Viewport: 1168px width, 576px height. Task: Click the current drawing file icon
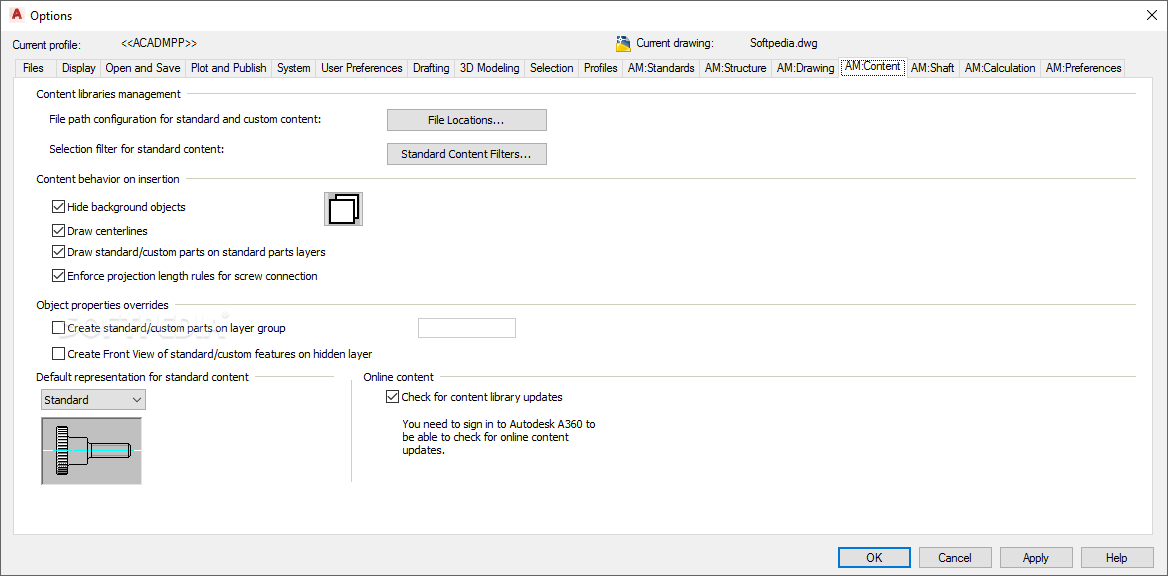623,43
